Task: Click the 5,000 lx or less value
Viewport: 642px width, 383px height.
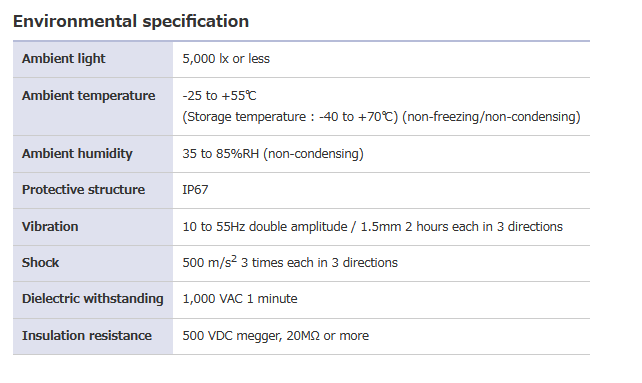Action: point(226,59)
